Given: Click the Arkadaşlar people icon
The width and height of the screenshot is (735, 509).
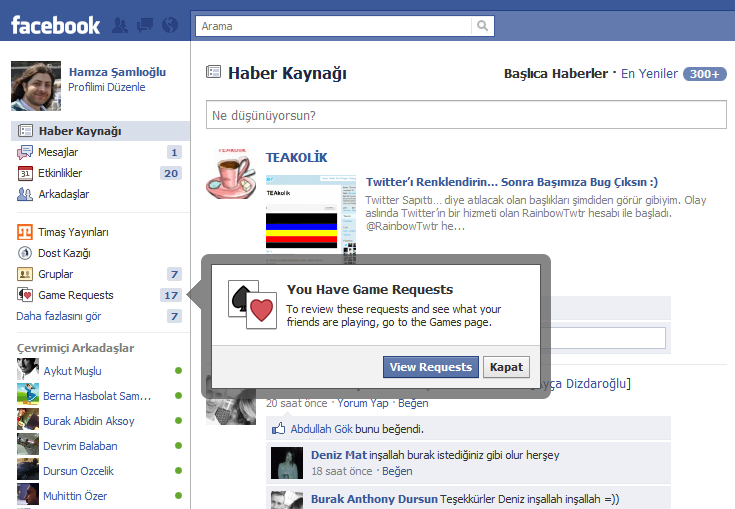Looking at the screenshot, I should pos(25,194).
